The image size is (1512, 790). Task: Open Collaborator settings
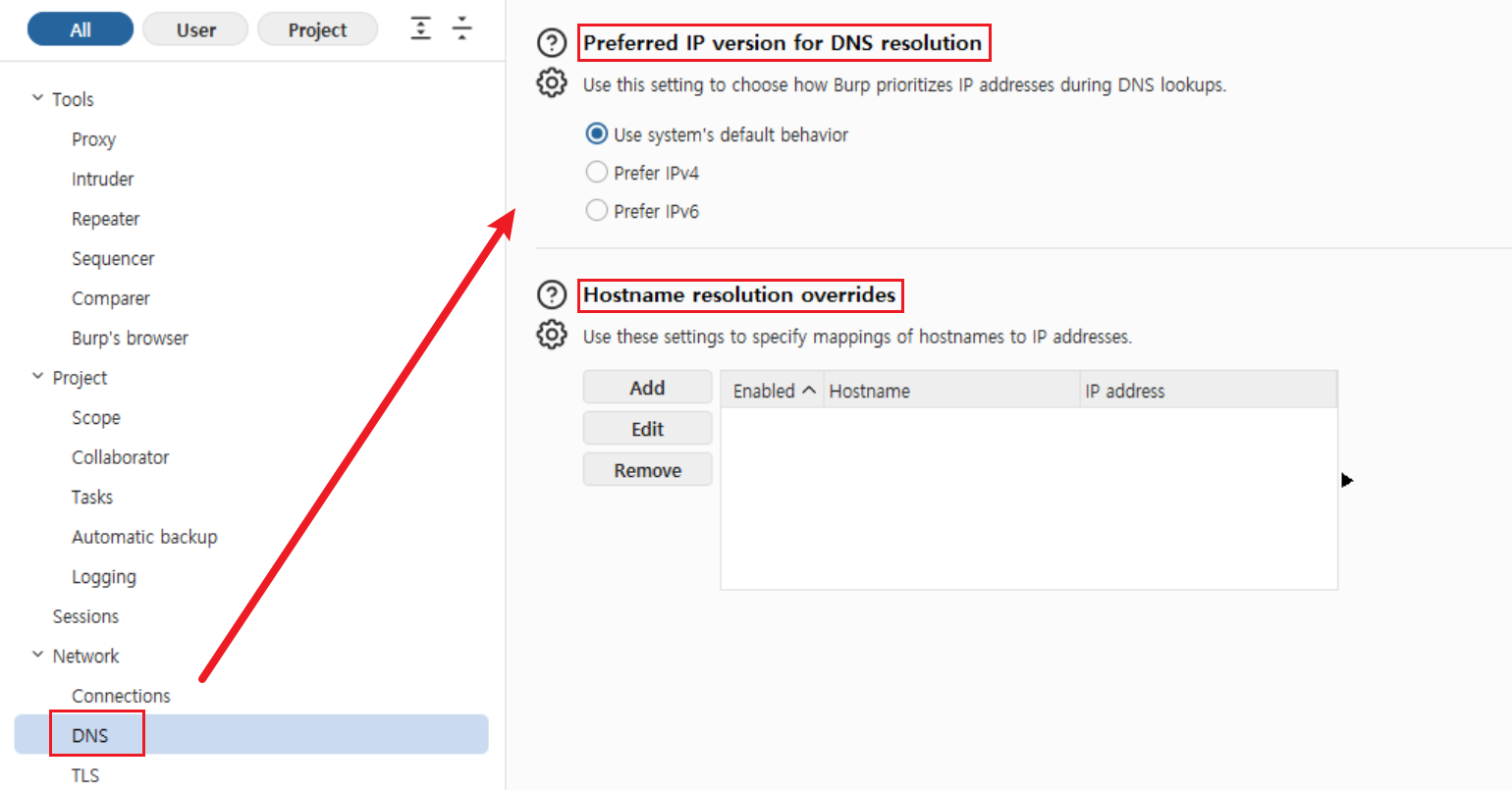(x=120, y=457)
